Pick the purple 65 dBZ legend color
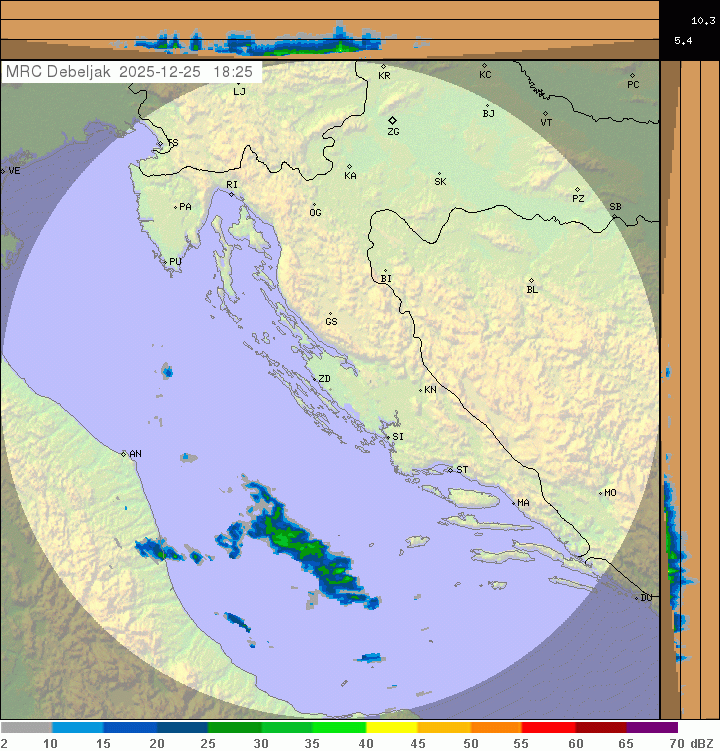The width and height of the screenshot is (720, 751). coord(652,728)
